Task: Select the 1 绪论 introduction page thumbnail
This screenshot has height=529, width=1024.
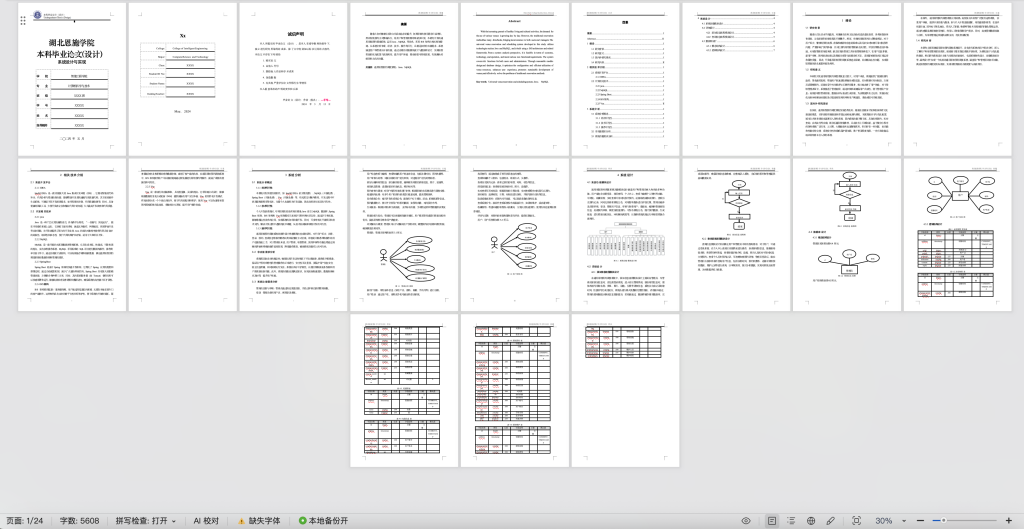Action: point(847,79)
